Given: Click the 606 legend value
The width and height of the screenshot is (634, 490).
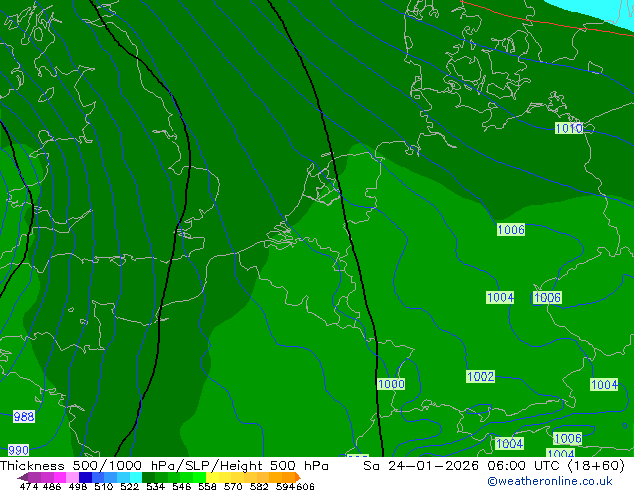Looking at the screenshot, I should 306,486.
